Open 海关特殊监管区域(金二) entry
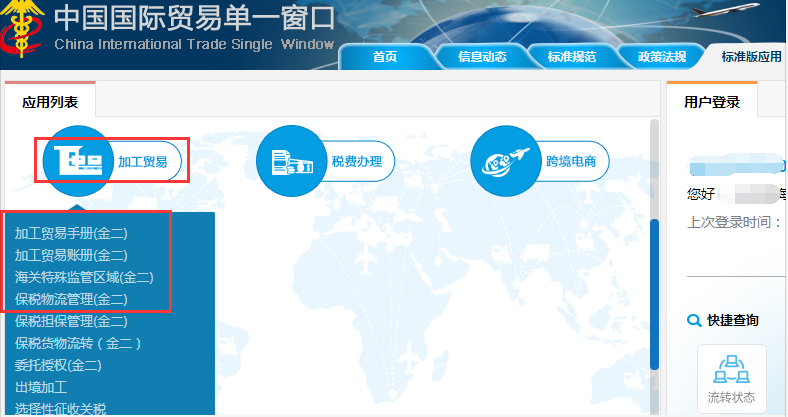The width and height of the screenshot is (788, 417). coord(84,277)
